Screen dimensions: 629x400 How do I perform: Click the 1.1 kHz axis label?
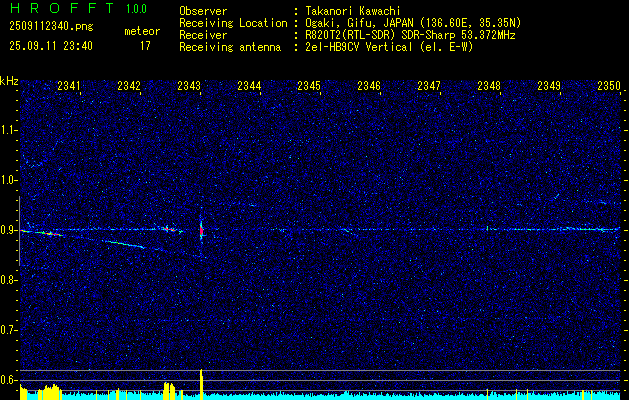click(x=9, y=130)
